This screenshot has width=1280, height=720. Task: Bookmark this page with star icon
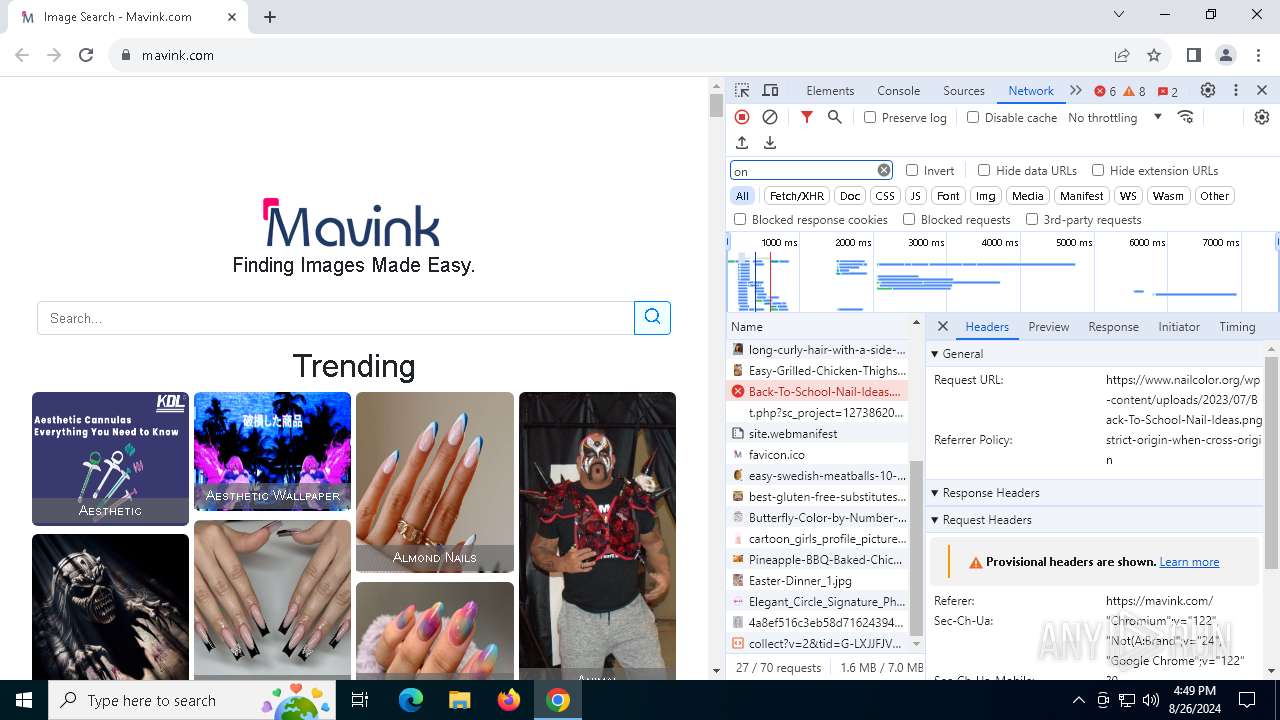(x=1154, y=55)
